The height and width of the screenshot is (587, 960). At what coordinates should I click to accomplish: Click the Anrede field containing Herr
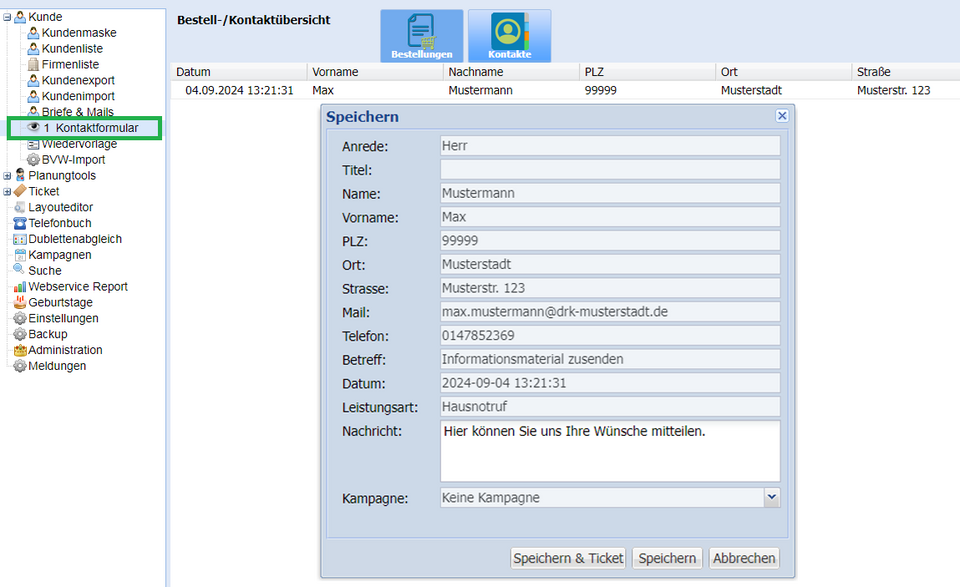(610, 146)
